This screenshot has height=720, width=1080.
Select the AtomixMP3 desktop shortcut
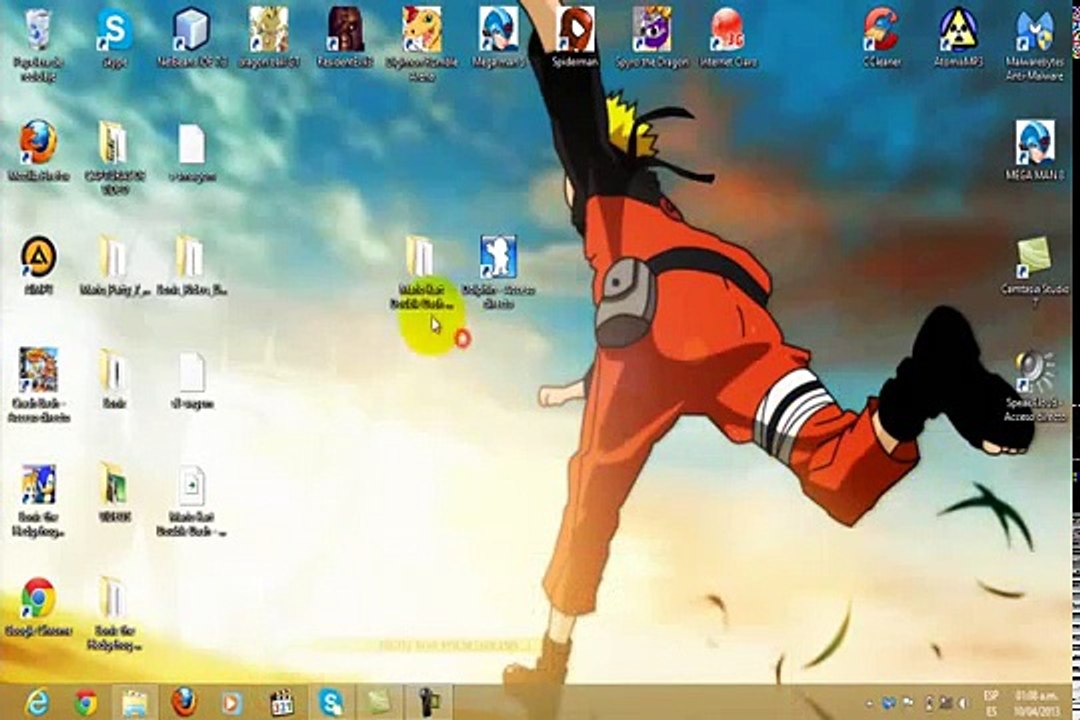(958, 38)
